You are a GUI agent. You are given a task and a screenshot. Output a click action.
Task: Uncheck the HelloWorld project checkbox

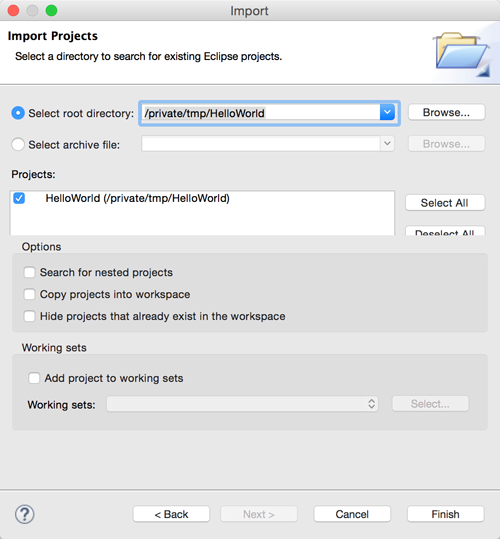click(19, 198)
